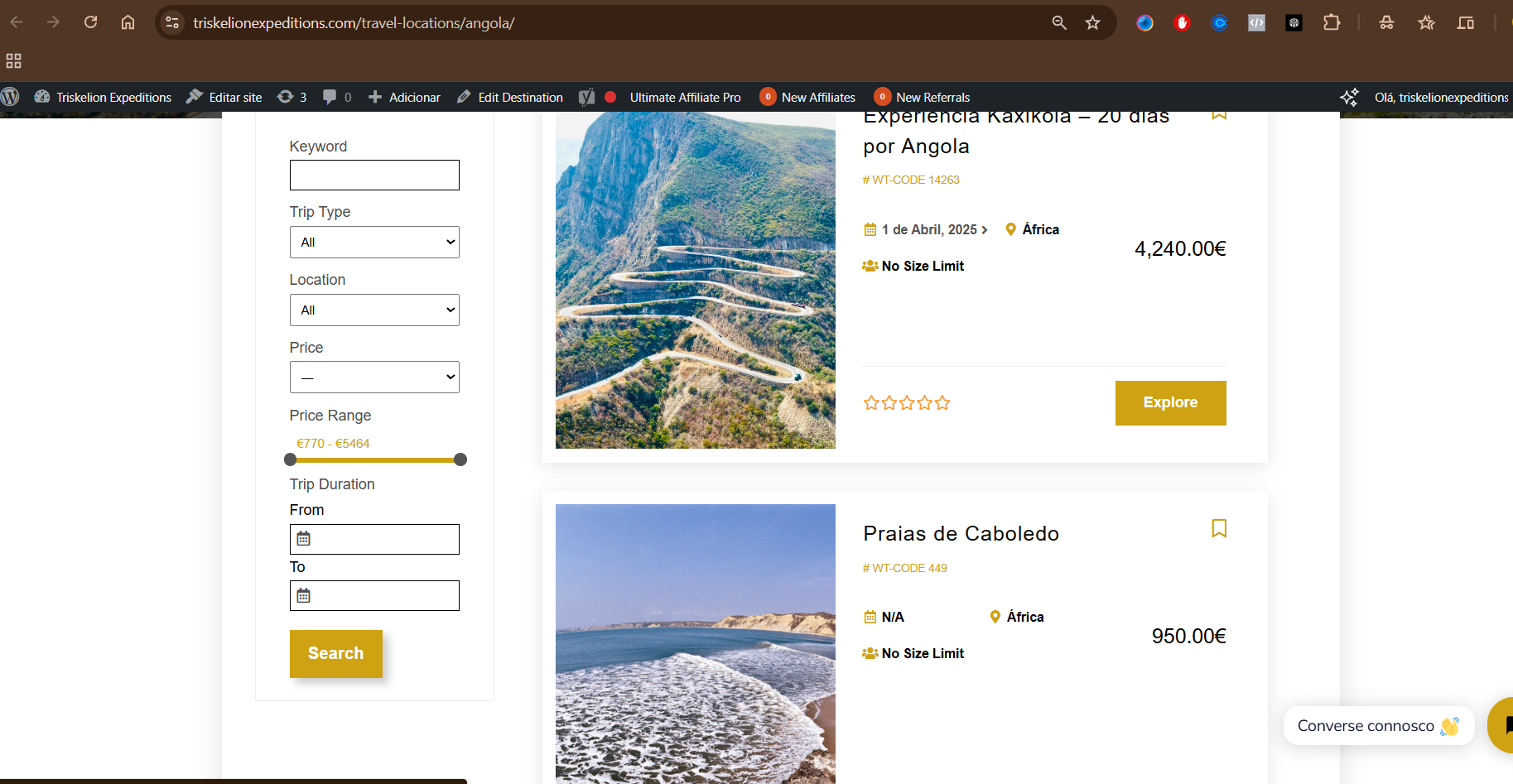The height and width of the screenshot is (784, 1513).
Task: Open the Adicionar menu
Action: pyautogui.click(x=404, y=97)
